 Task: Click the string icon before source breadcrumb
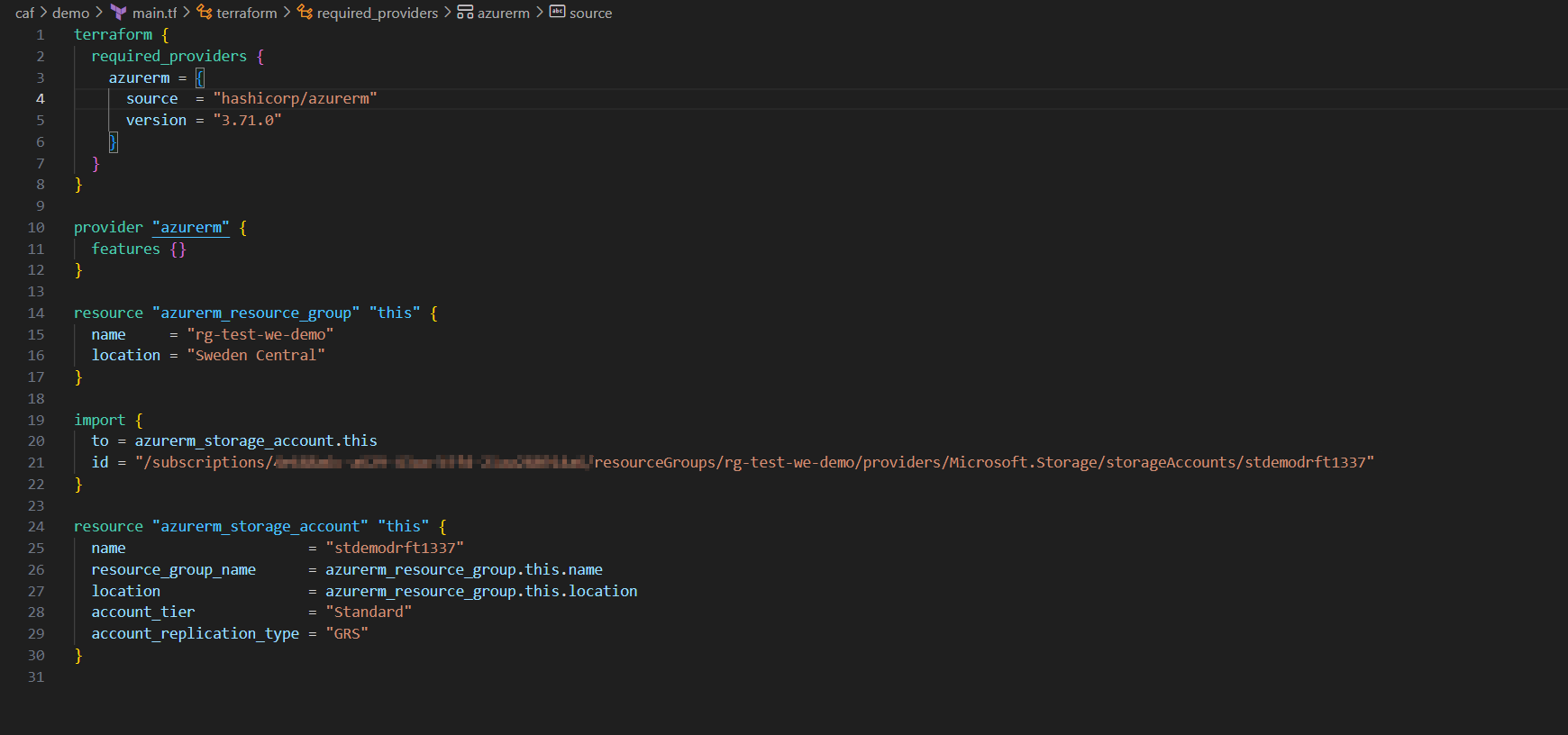pos(557,12)
